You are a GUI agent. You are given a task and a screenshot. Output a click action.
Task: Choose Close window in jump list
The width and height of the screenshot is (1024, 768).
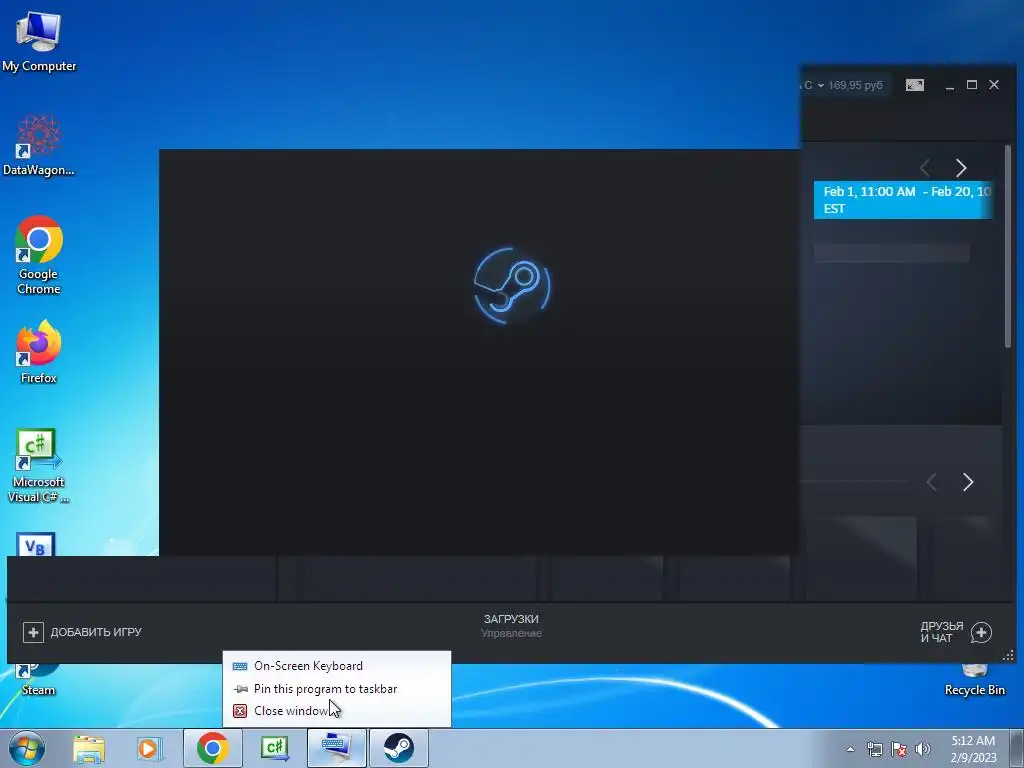pos(337,711)
